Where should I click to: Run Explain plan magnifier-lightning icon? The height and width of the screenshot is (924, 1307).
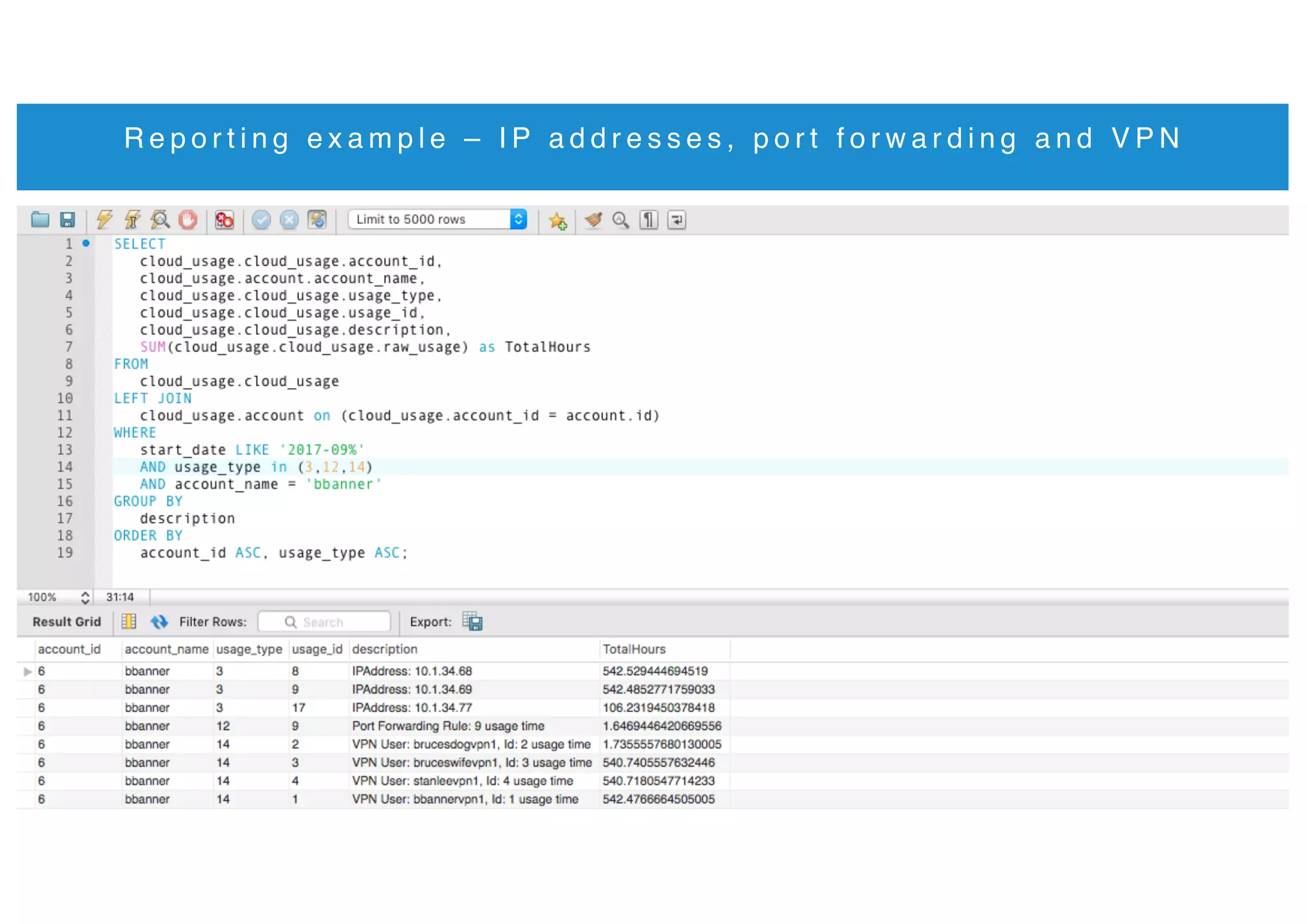[x=160, y=220]
